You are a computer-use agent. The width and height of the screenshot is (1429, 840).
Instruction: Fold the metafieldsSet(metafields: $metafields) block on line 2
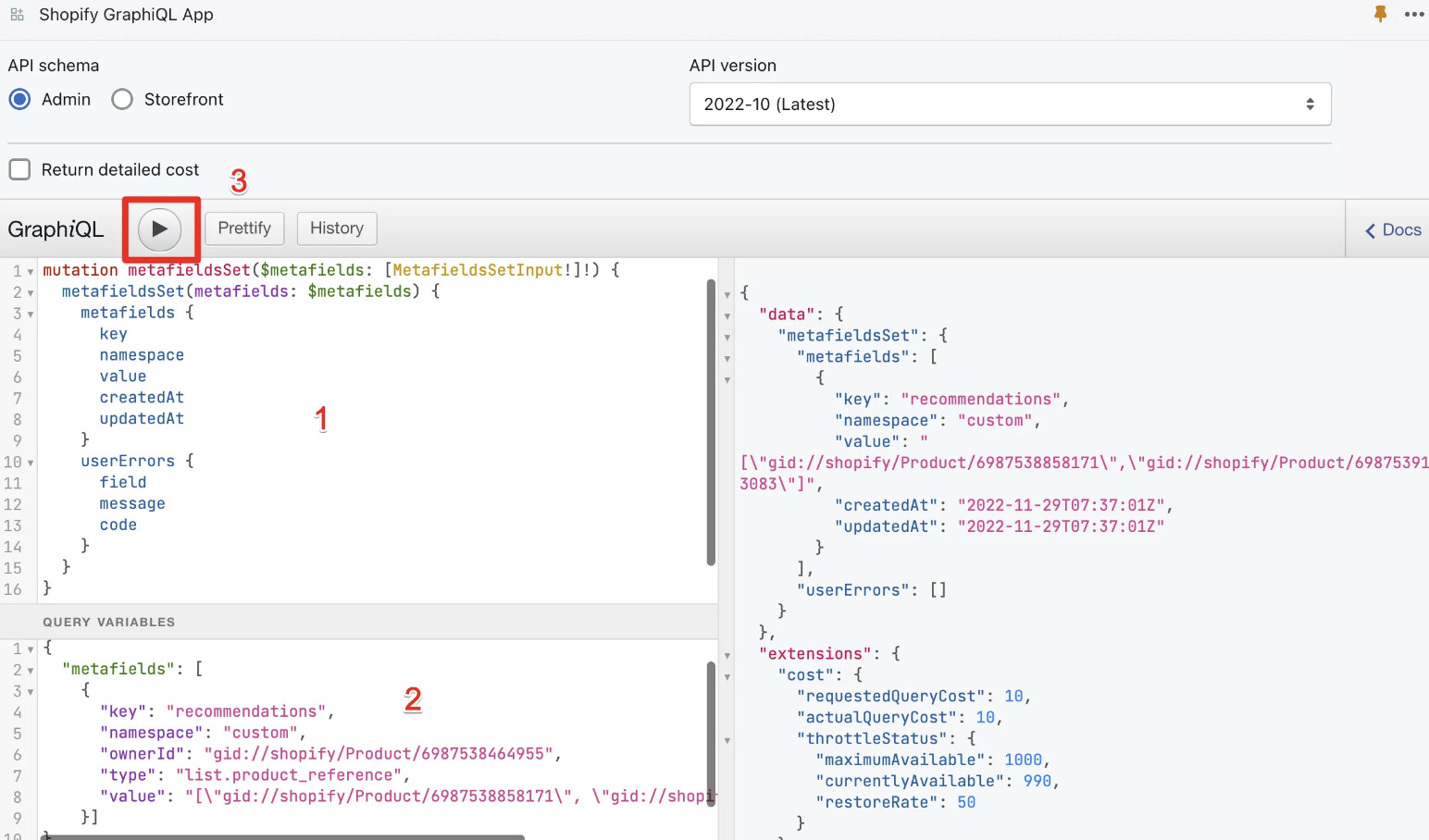click(x=31, y=293)
